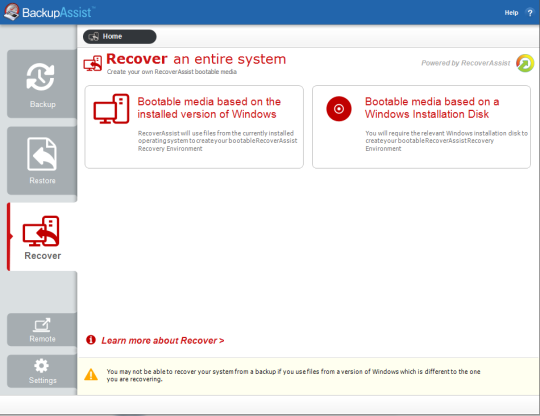Click the Settings gear icon
The height and width of the screenshot is (416, 540).
point(42,366)
